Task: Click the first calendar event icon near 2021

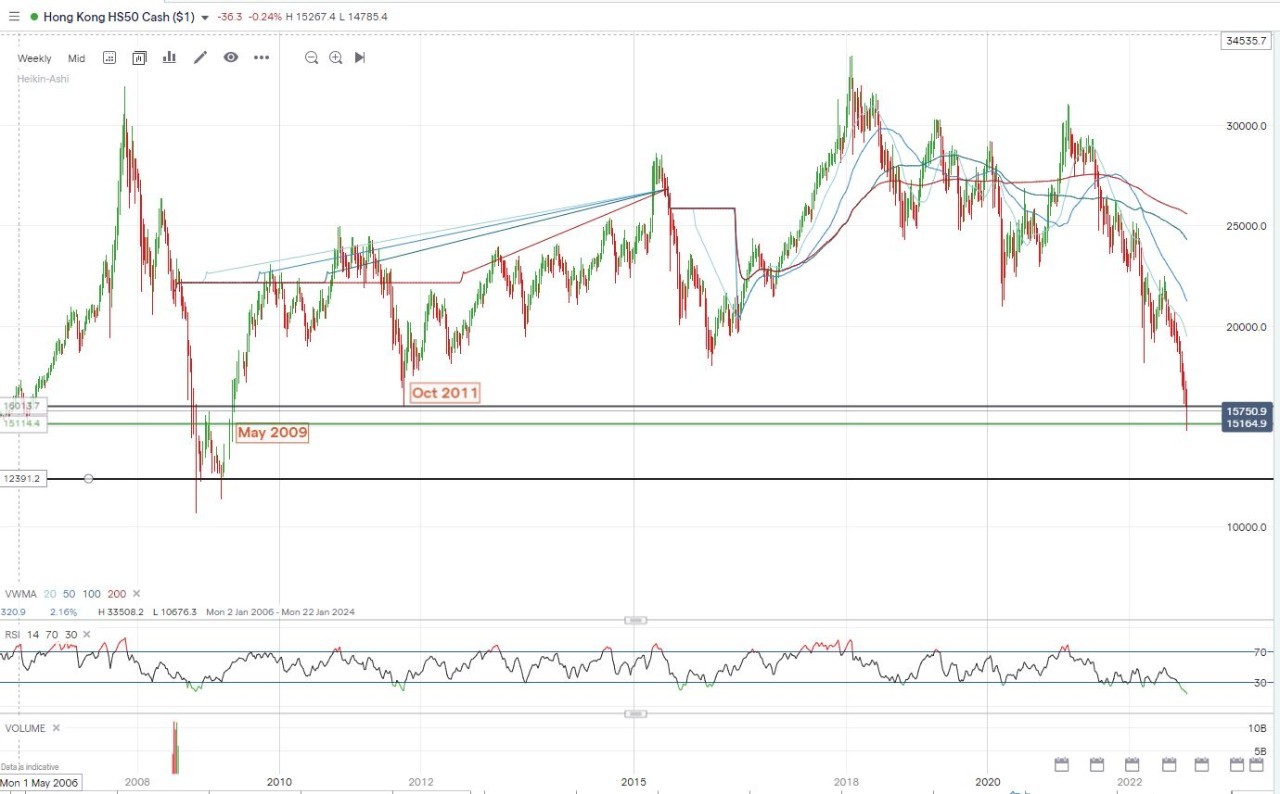Action: 1062,765
